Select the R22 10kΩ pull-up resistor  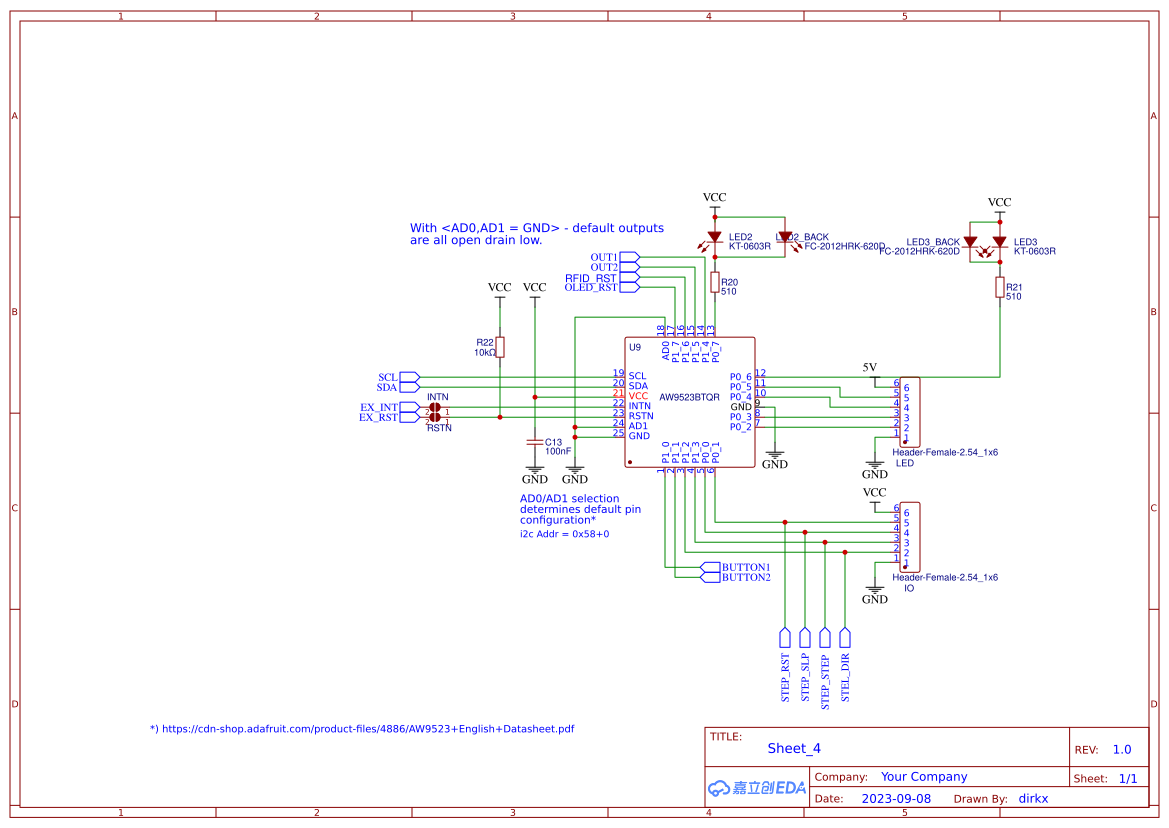point(499,347)
